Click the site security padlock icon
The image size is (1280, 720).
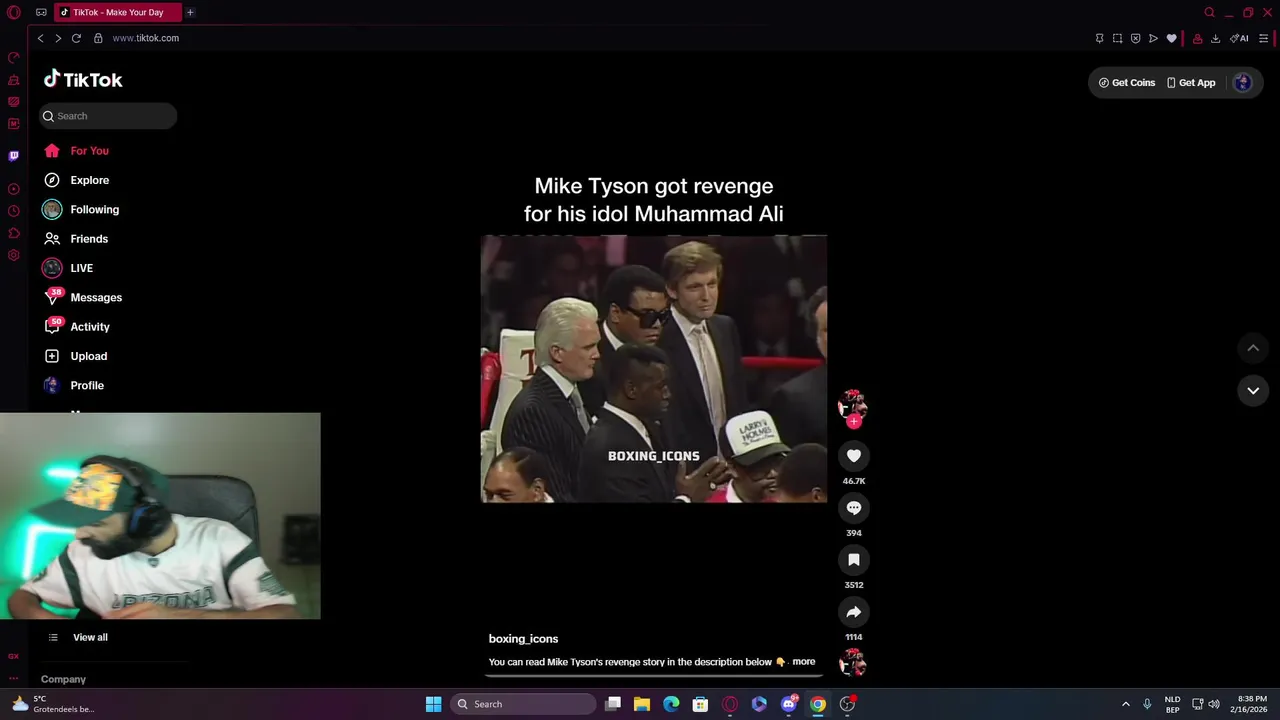click(98, 38)
